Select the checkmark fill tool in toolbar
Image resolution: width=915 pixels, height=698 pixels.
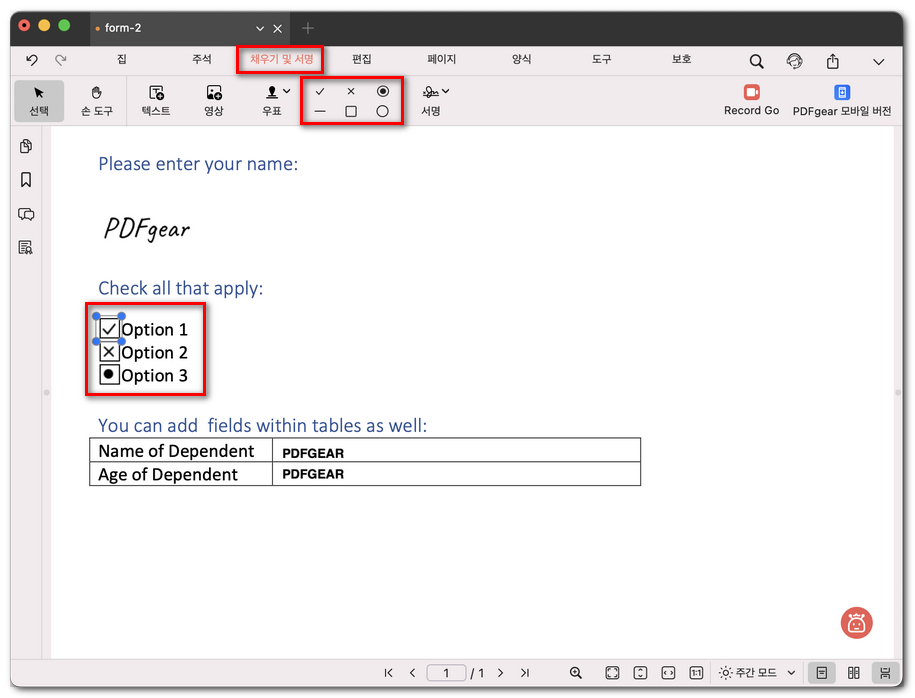pos(320,91)
